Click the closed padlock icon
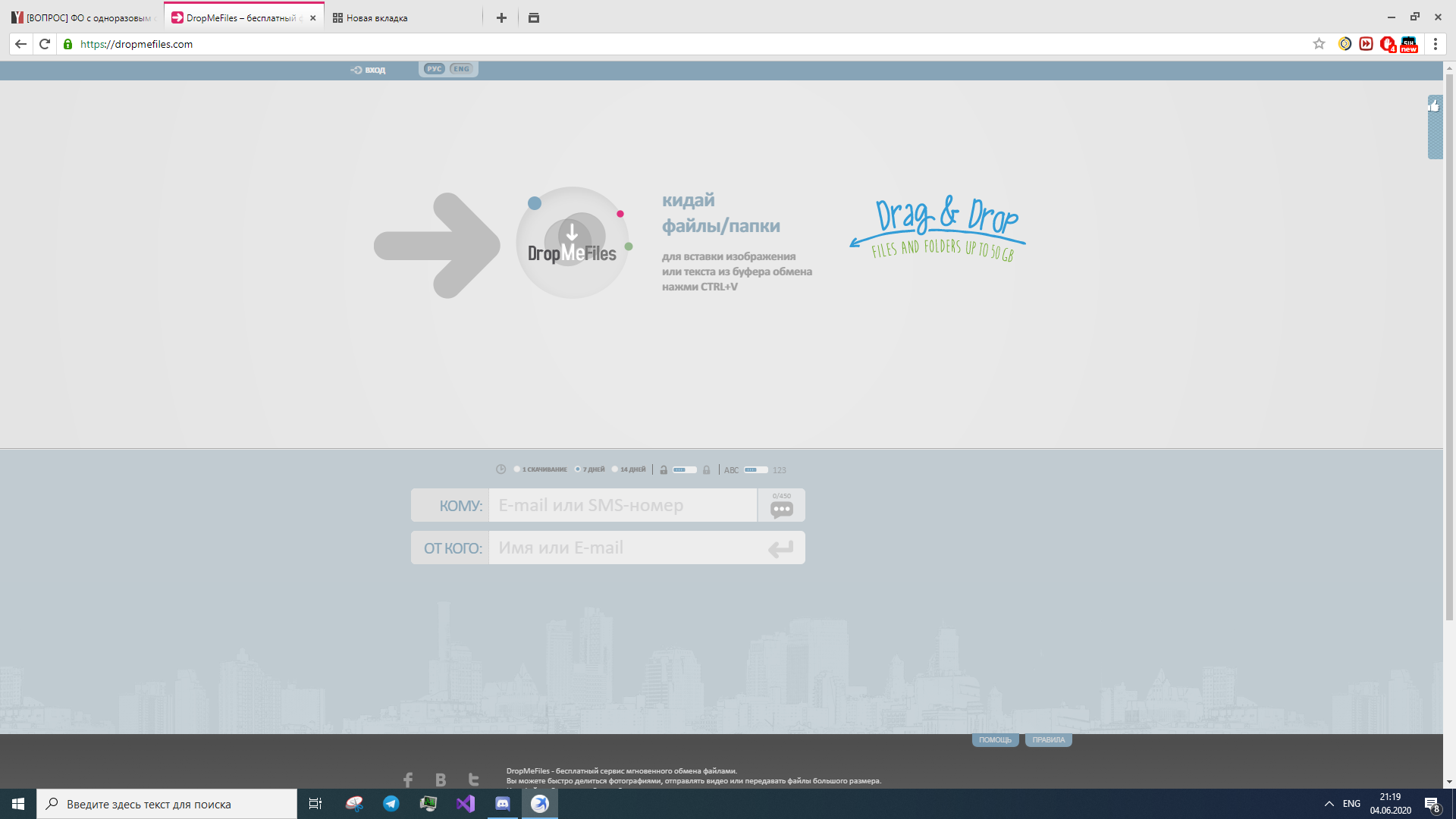 [707, 470]
